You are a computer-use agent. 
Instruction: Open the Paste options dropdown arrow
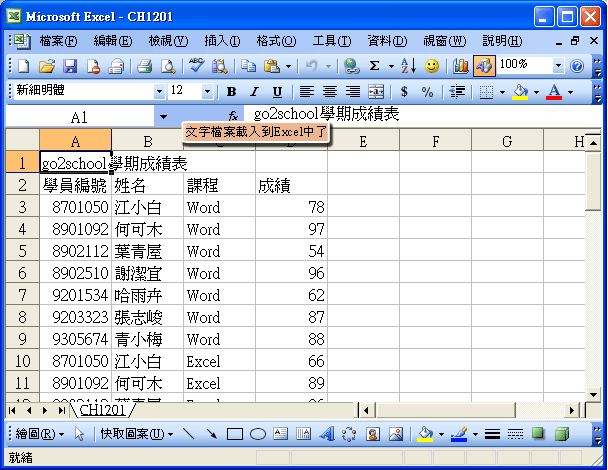288,66
